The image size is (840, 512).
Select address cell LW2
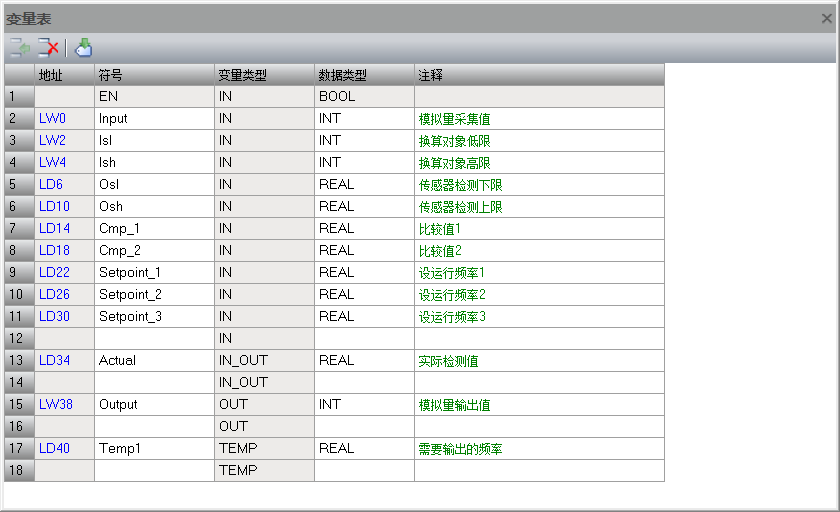tap(64, 140)
